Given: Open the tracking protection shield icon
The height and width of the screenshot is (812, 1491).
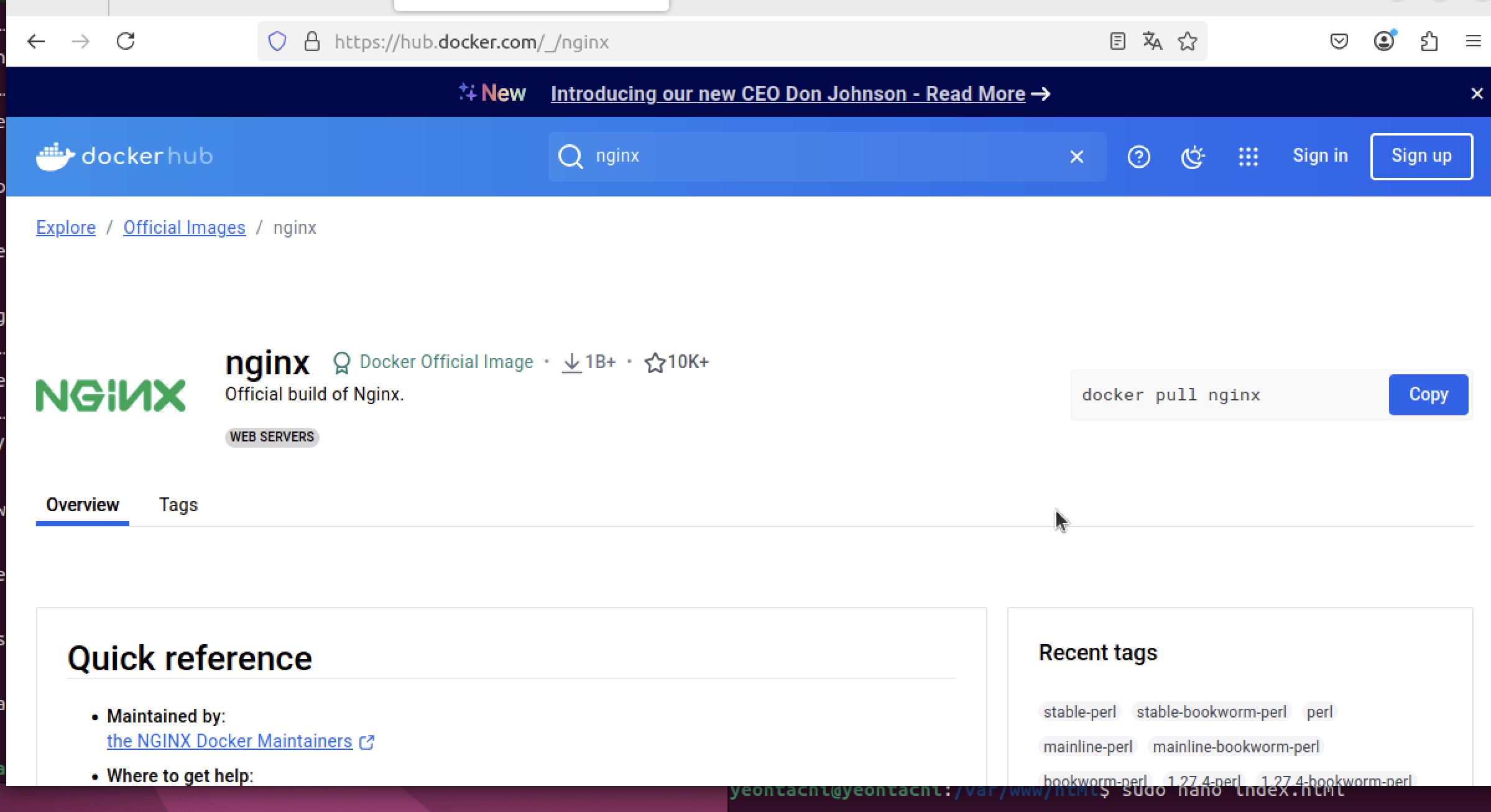Looking at the screenshot, I should [277, 42].
